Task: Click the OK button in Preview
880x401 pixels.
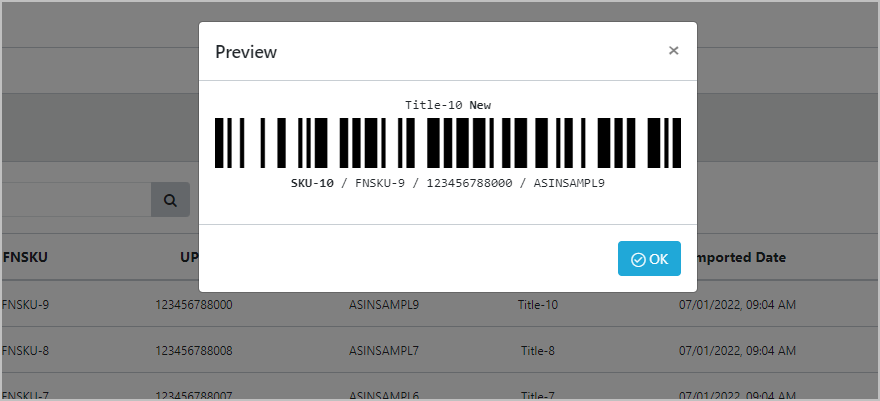Action: point(649,259)
